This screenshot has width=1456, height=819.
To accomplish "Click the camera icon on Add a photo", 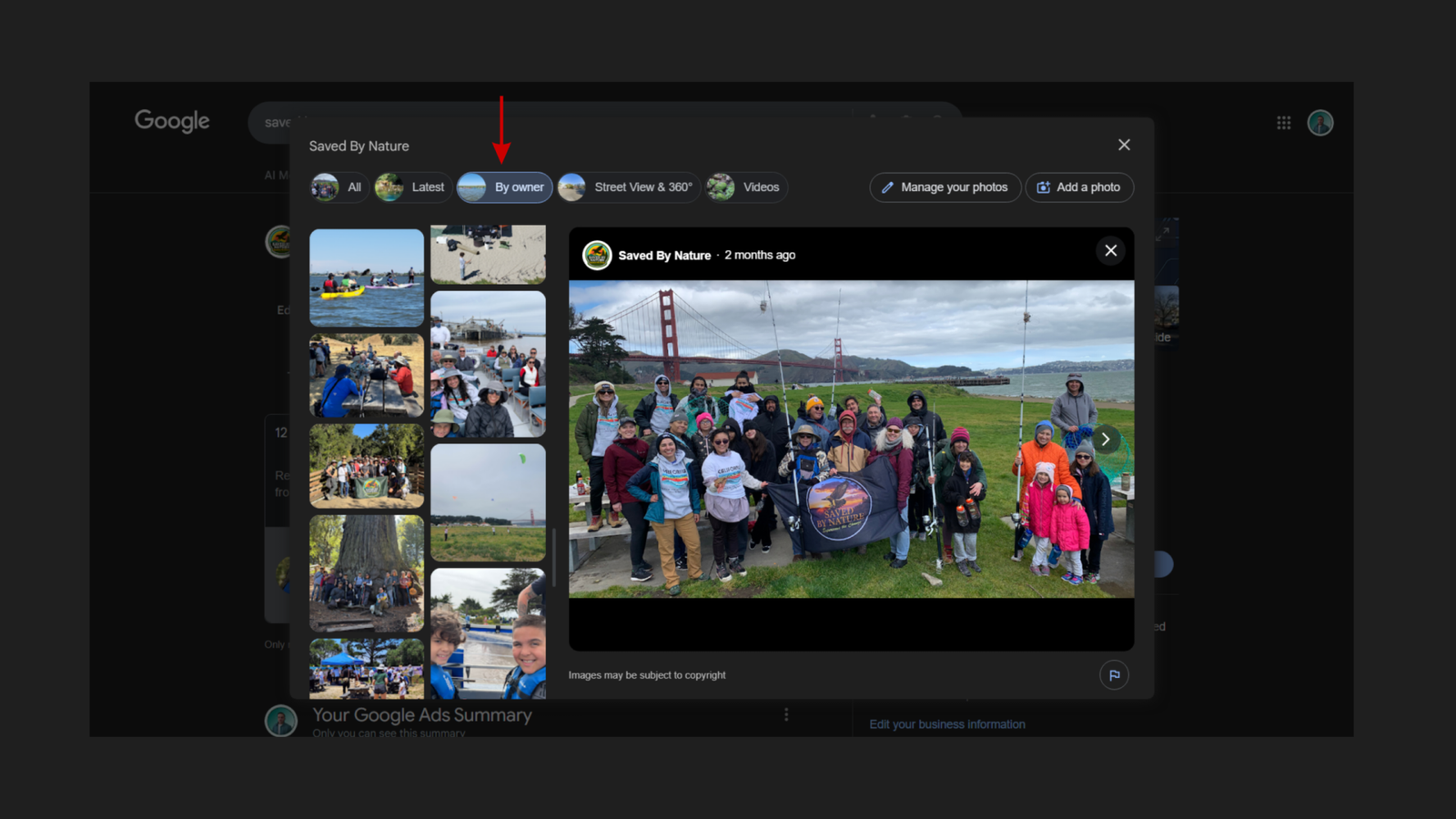I will 1044,187.
